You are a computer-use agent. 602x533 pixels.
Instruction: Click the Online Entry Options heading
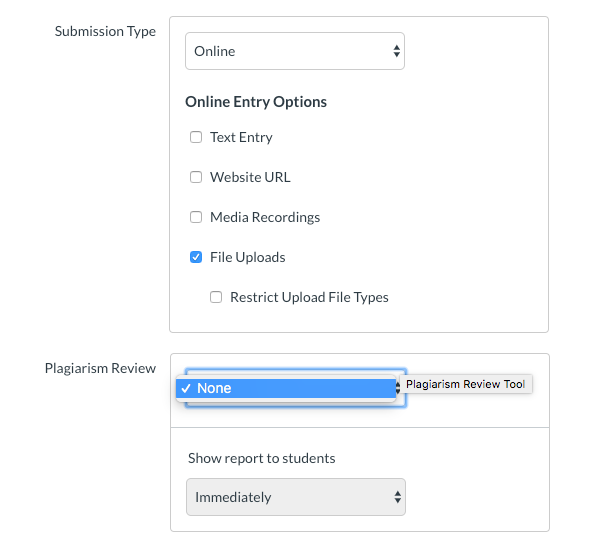(x=256, y=102)
